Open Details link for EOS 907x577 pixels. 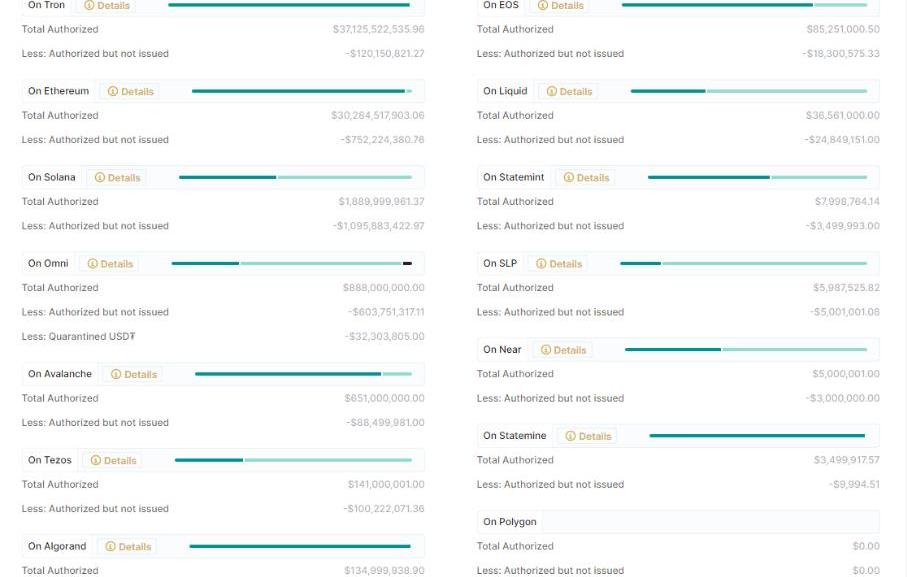coord(561,6)
